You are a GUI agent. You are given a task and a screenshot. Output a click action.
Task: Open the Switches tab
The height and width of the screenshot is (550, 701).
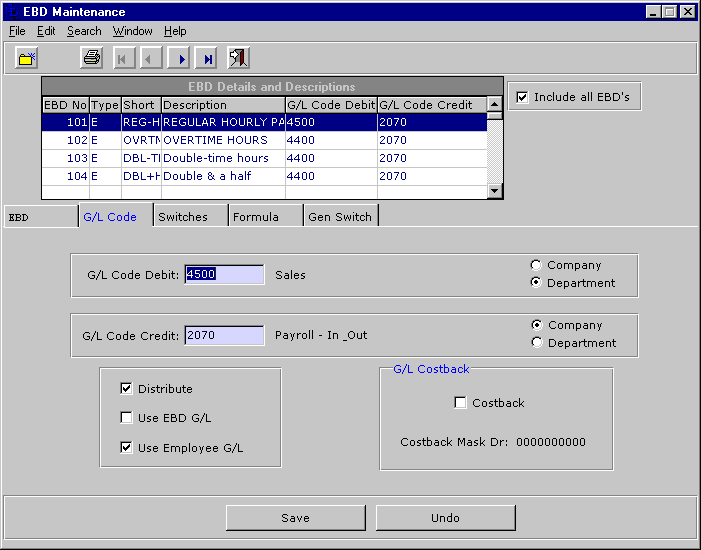pos(183,217)
